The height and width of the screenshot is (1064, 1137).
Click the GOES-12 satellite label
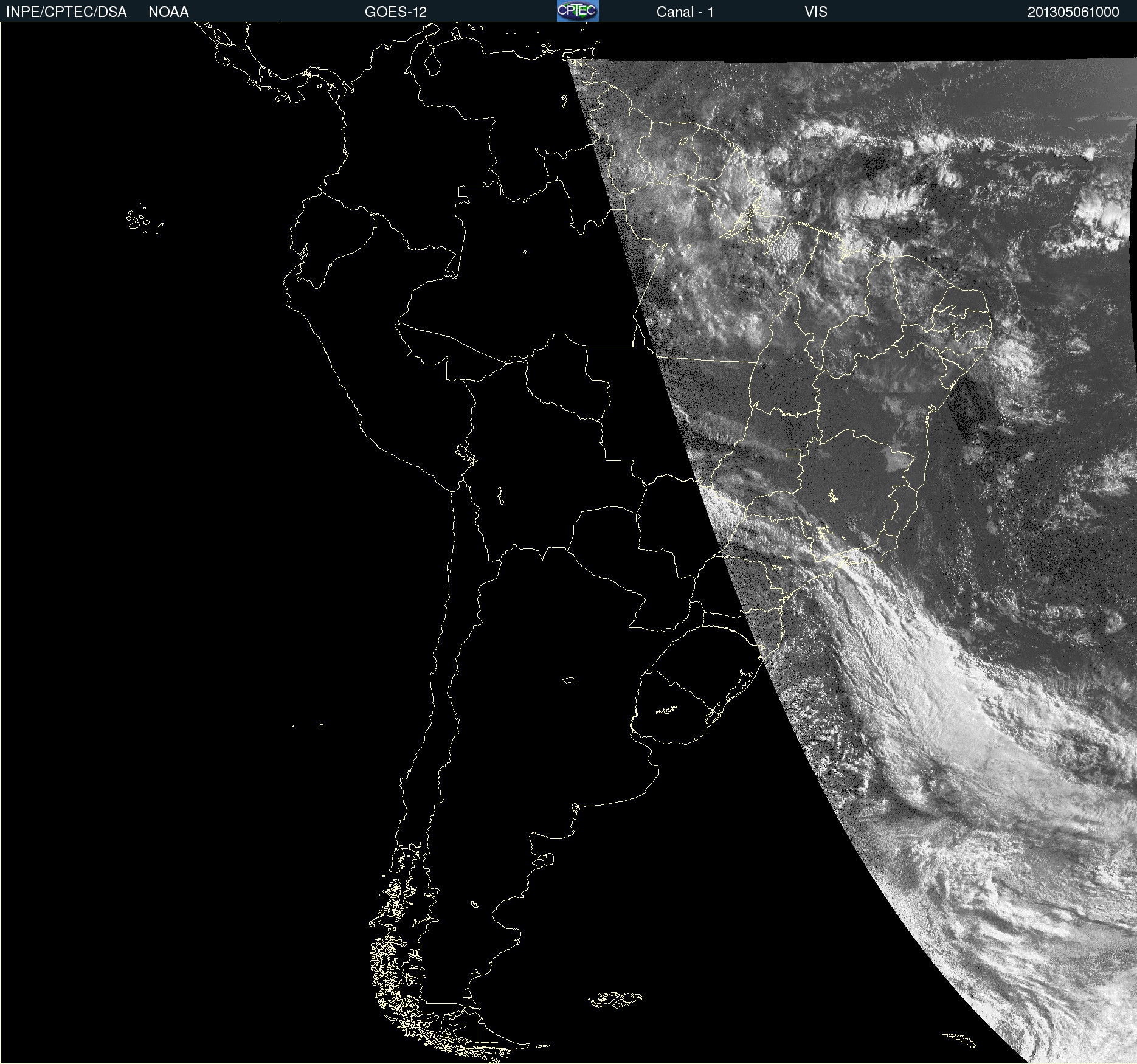(396, 12)
